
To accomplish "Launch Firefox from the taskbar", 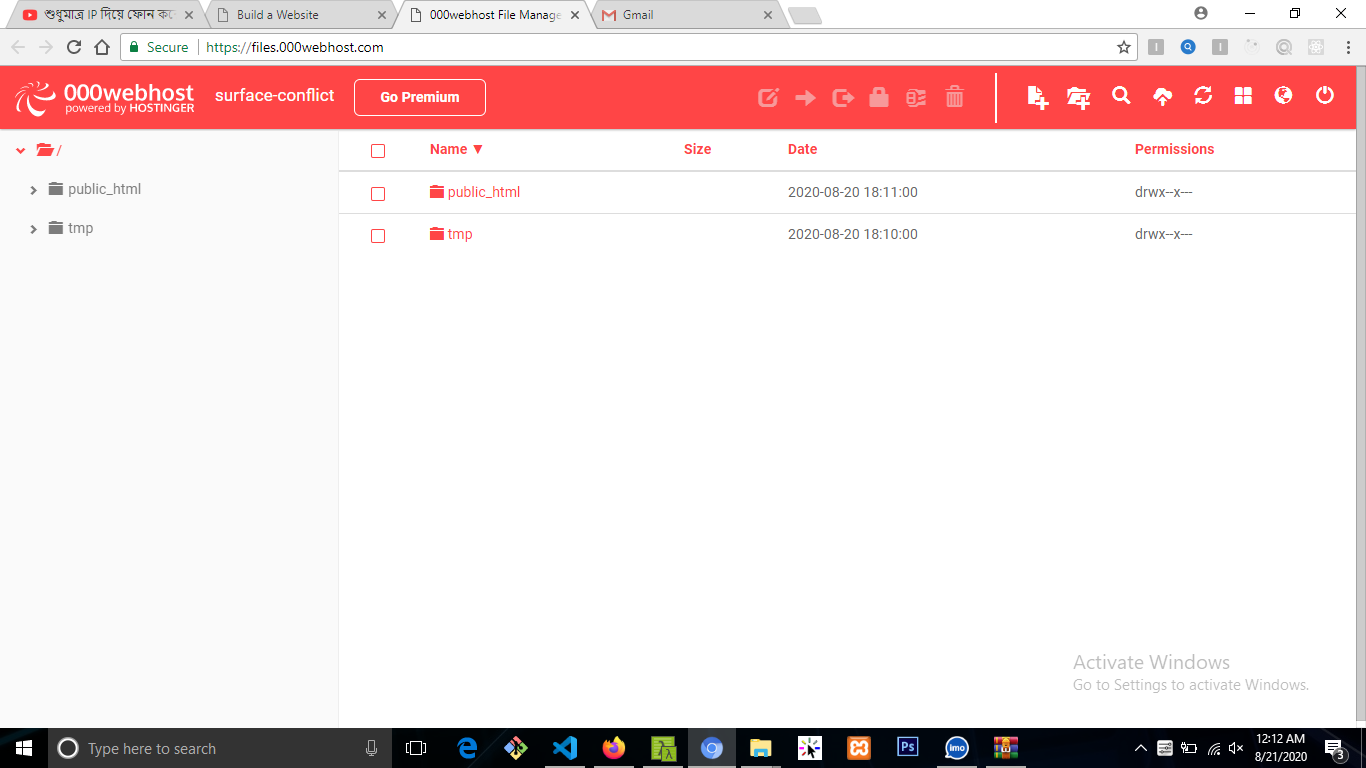I will 614,748.
